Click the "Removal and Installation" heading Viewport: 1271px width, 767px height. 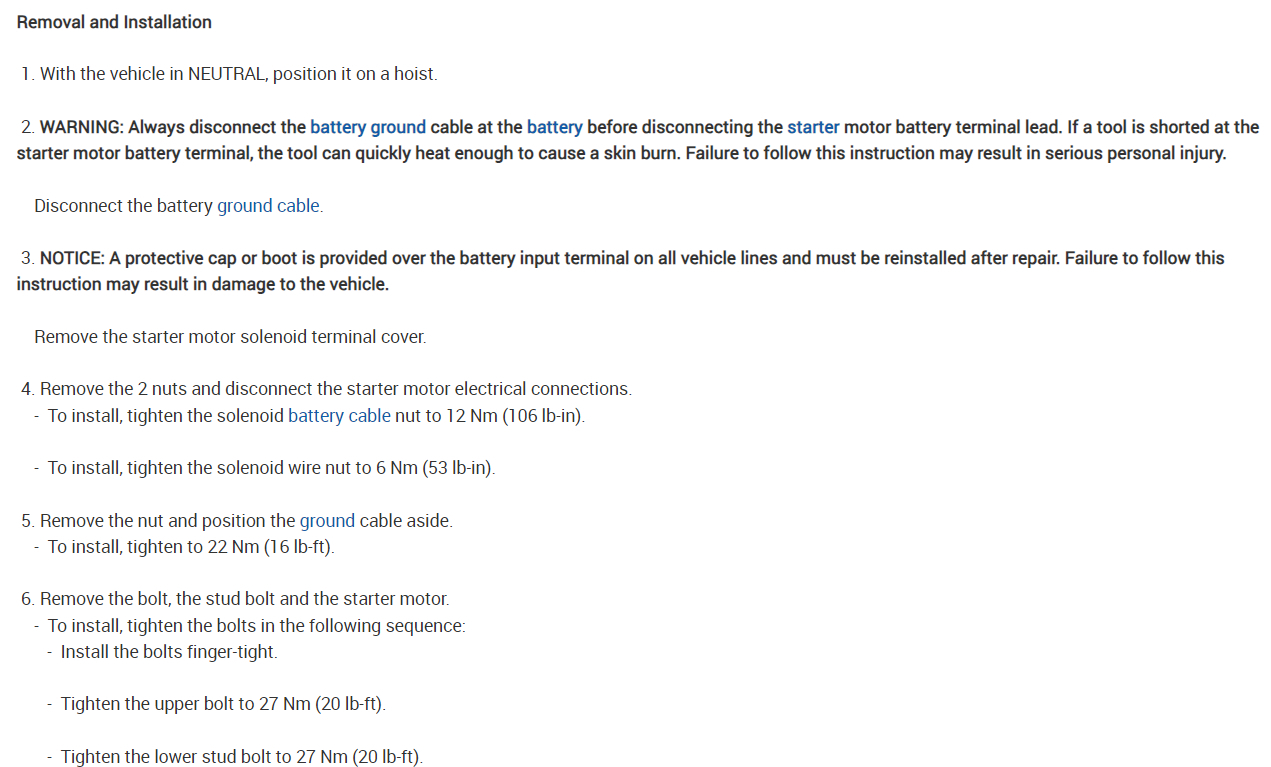point(114,22)
